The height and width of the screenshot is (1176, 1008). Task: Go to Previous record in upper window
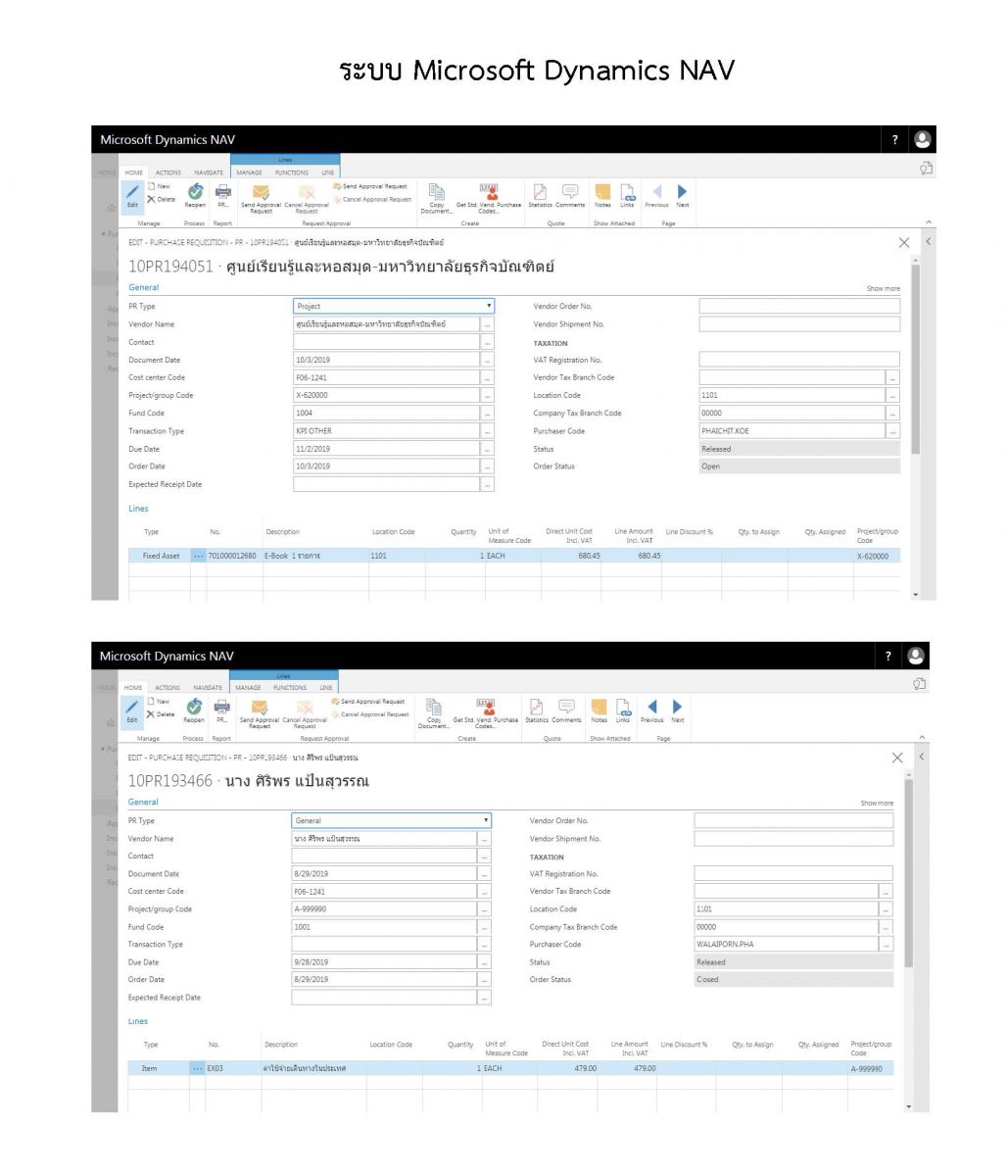pos(656,195)
